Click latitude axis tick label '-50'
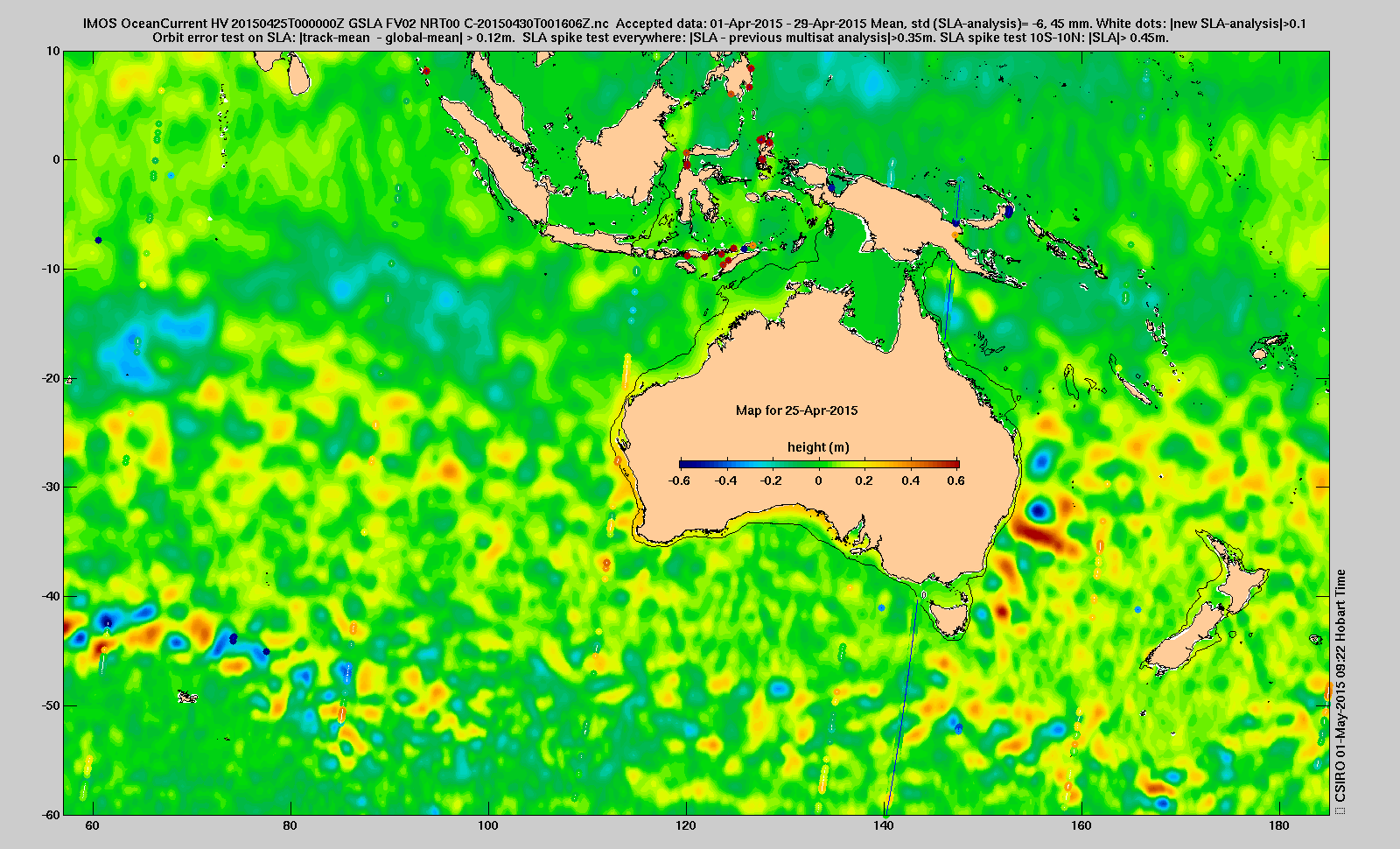Image resolution: width=1400 pixels, height=849 pixels. 51,705
